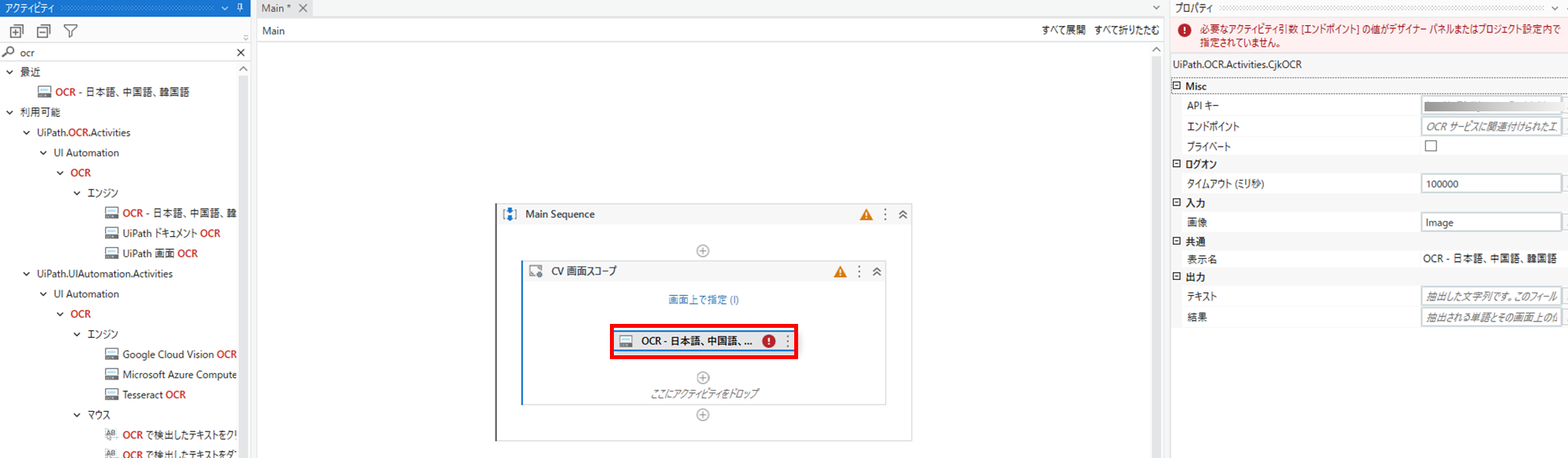Collapse the CV 画面スコープ container

click(877, 271)
